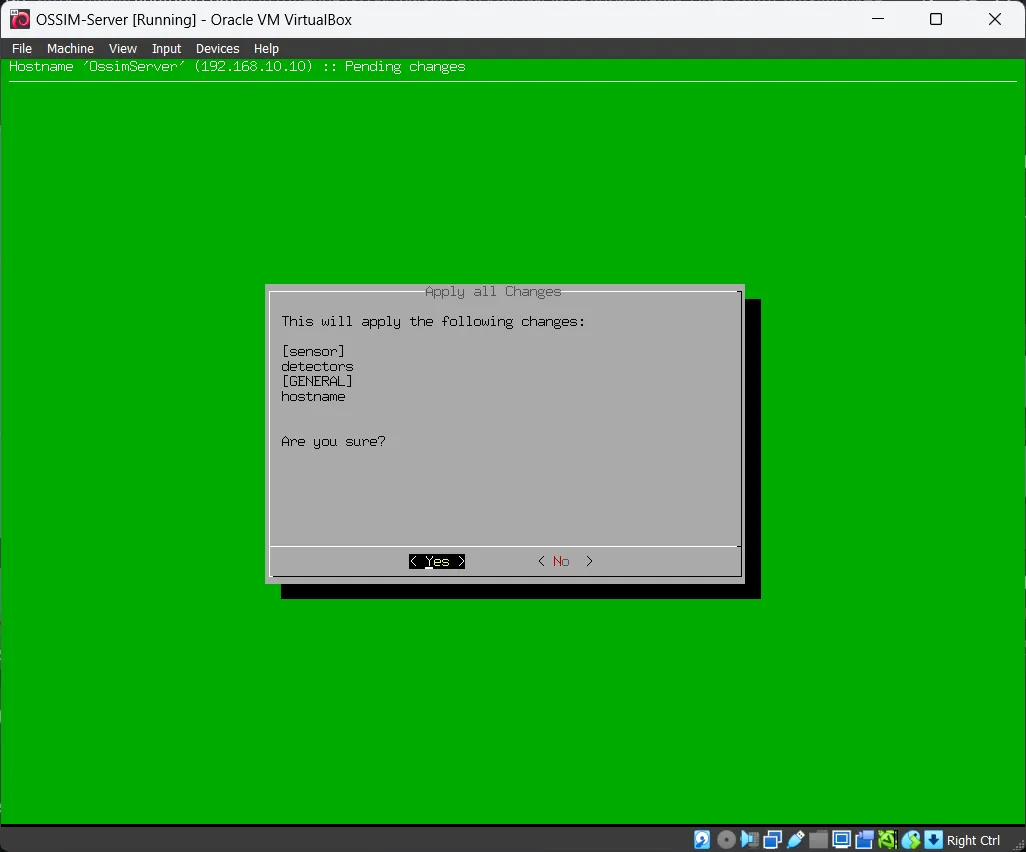Click the display settings status icon

[842, 840]
